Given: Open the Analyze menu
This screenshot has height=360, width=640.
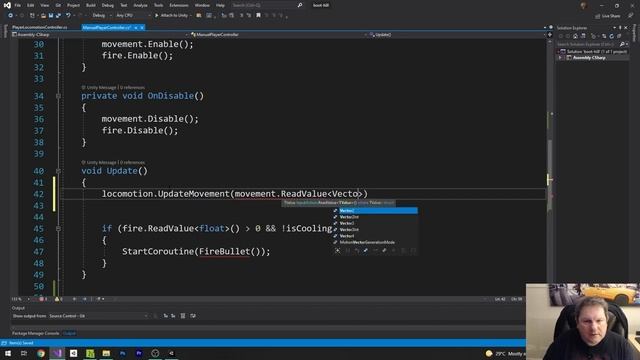Looking at the screenshot, I should click(x=140, y=5).
